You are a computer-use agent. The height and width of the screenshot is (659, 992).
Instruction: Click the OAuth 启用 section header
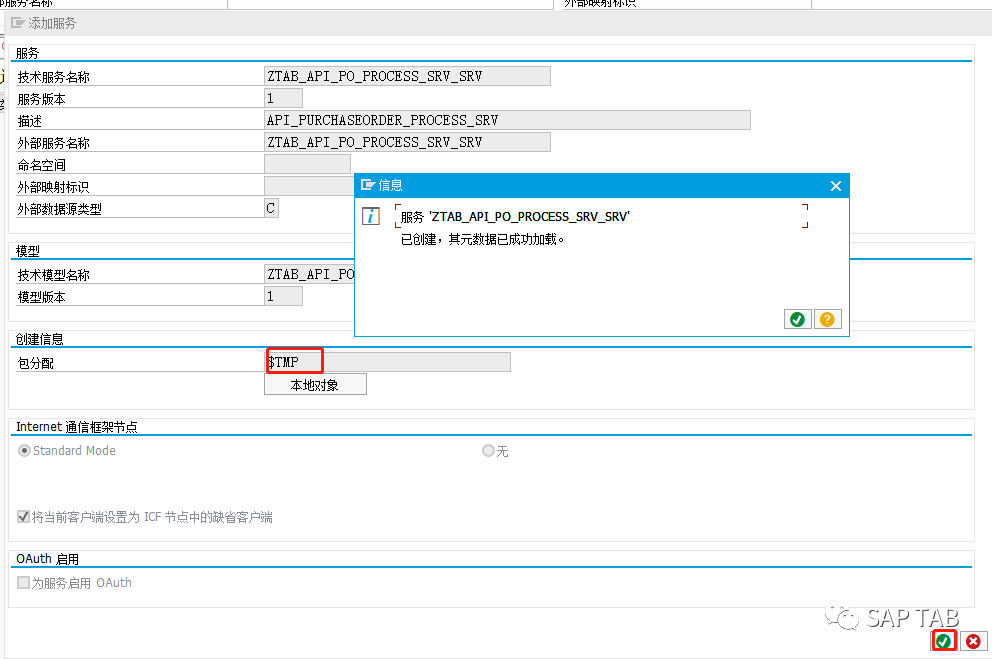point(47,559)
